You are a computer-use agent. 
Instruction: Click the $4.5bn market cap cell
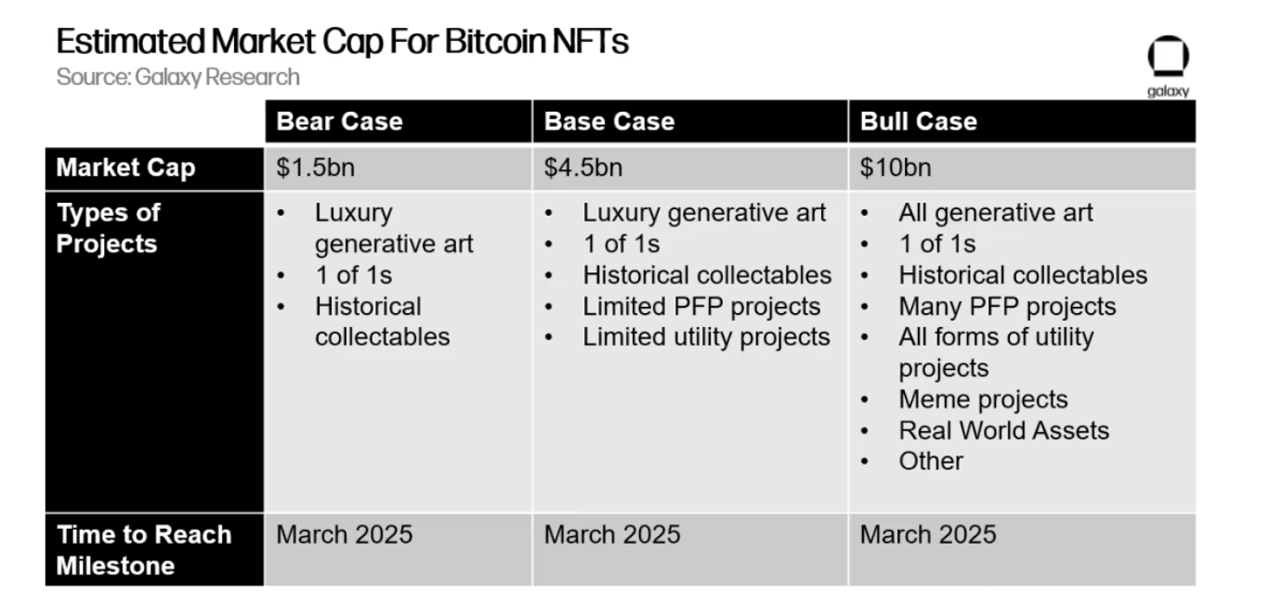click(583, 168)
